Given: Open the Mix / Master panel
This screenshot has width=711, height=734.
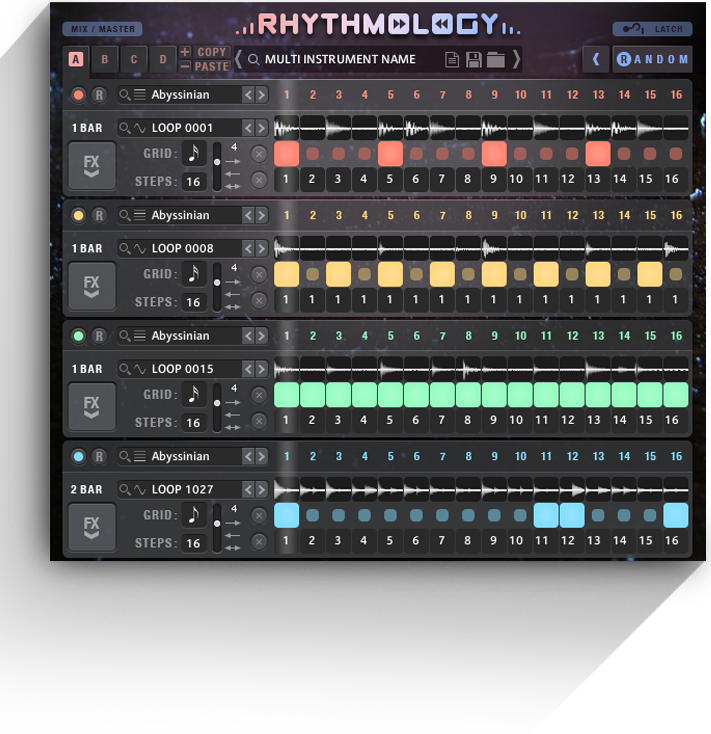Looking at the screenshot, I should pyautogui.click(x=102, y=29).
